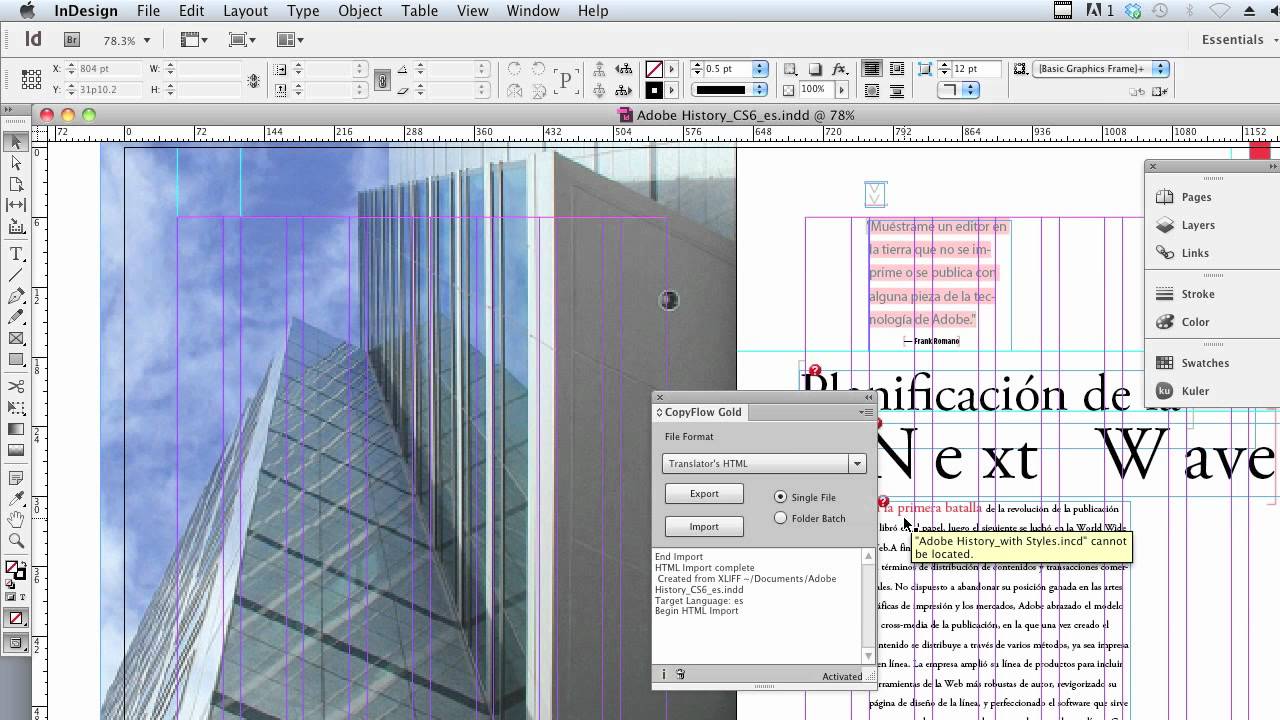Select the Pencil tool

(16, 317)
